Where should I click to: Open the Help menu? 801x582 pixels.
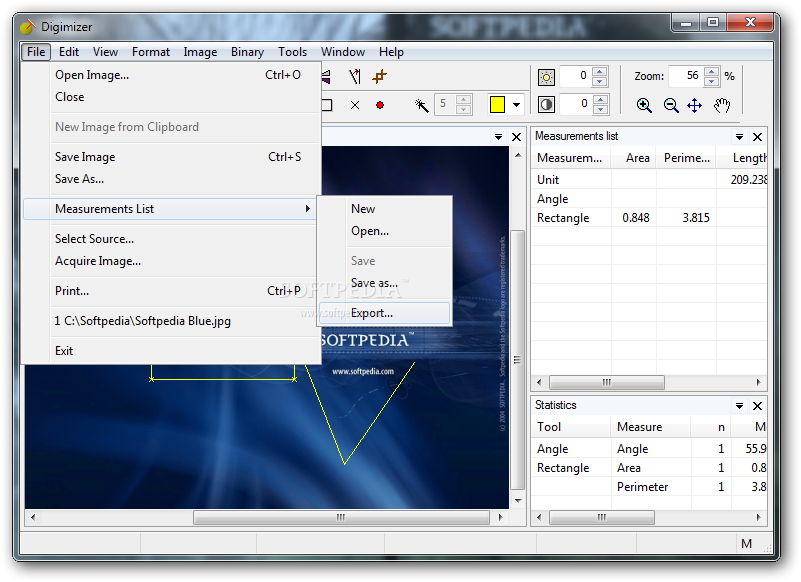coord(391,52)
